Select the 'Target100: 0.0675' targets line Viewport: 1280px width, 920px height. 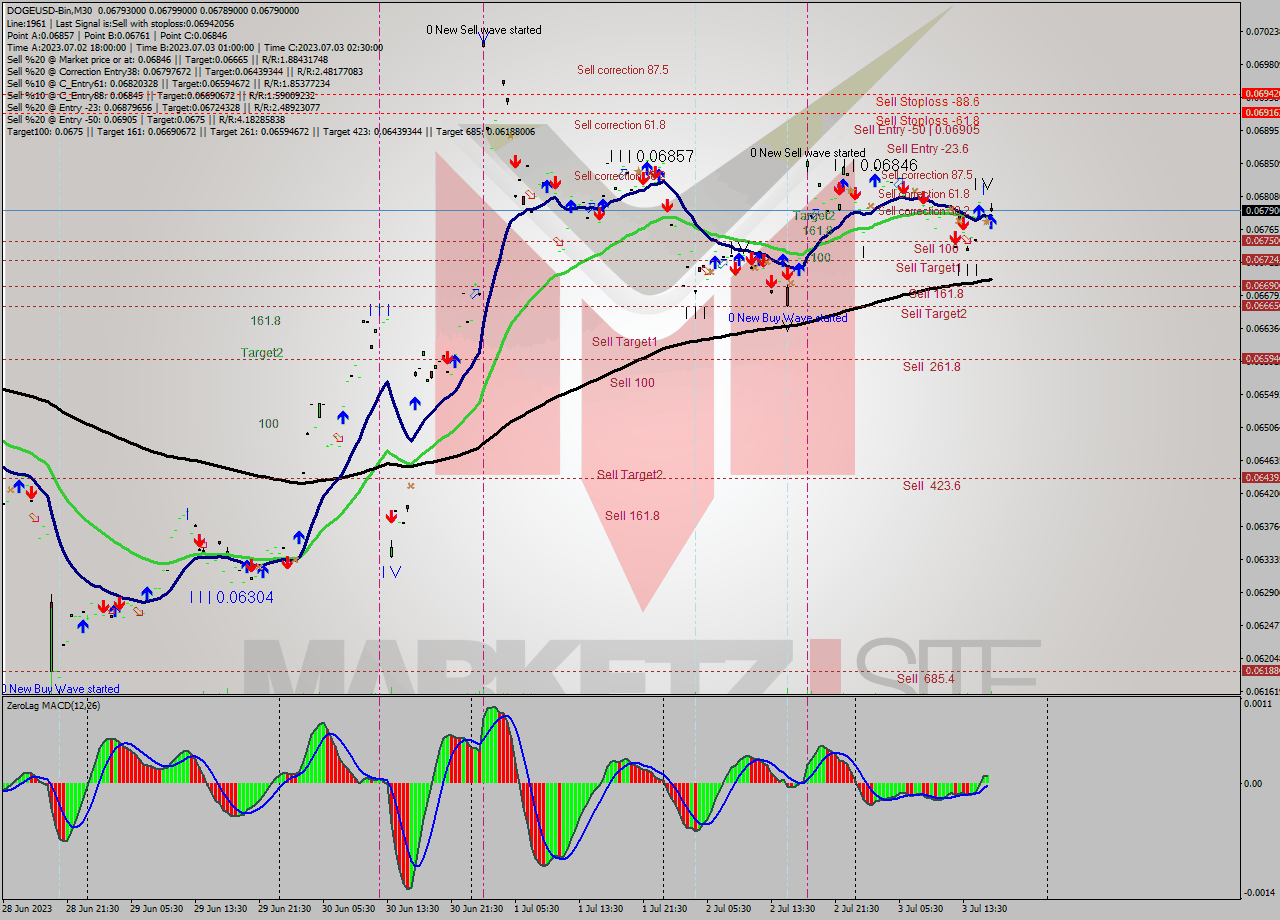(x=270, y=131)
